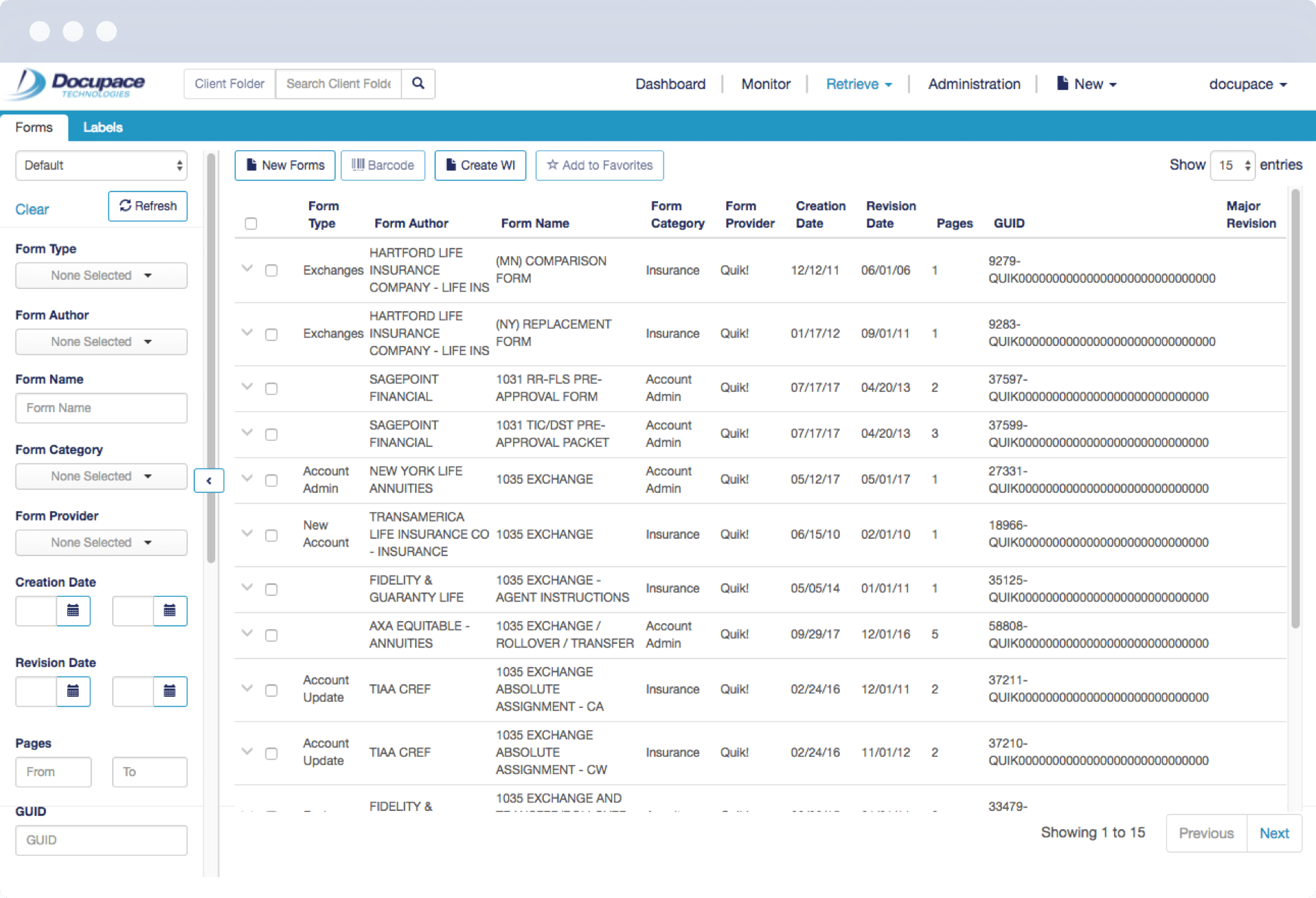The height and width of the screenshot is (898, 1316).
Task: Click the GUID filter input field
Action: click(102, 840)
